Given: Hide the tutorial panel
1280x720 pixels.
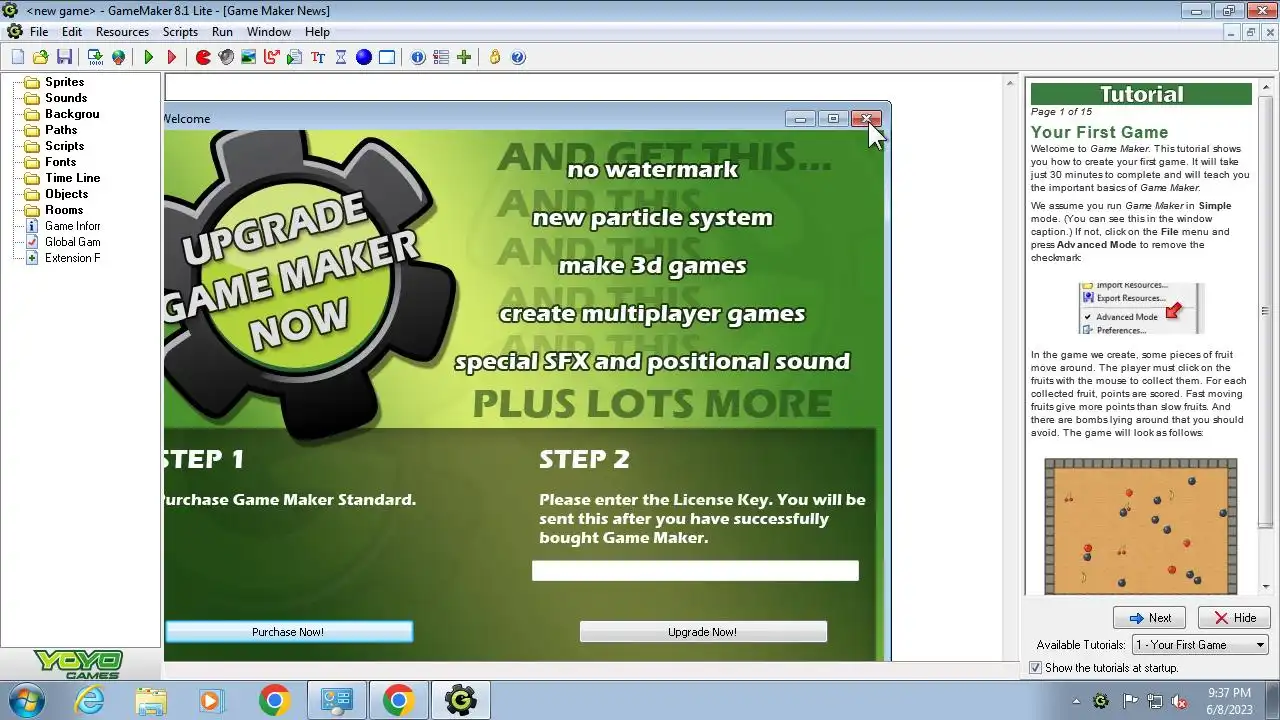Looking at the screenshot, I should coord(1234,618).
